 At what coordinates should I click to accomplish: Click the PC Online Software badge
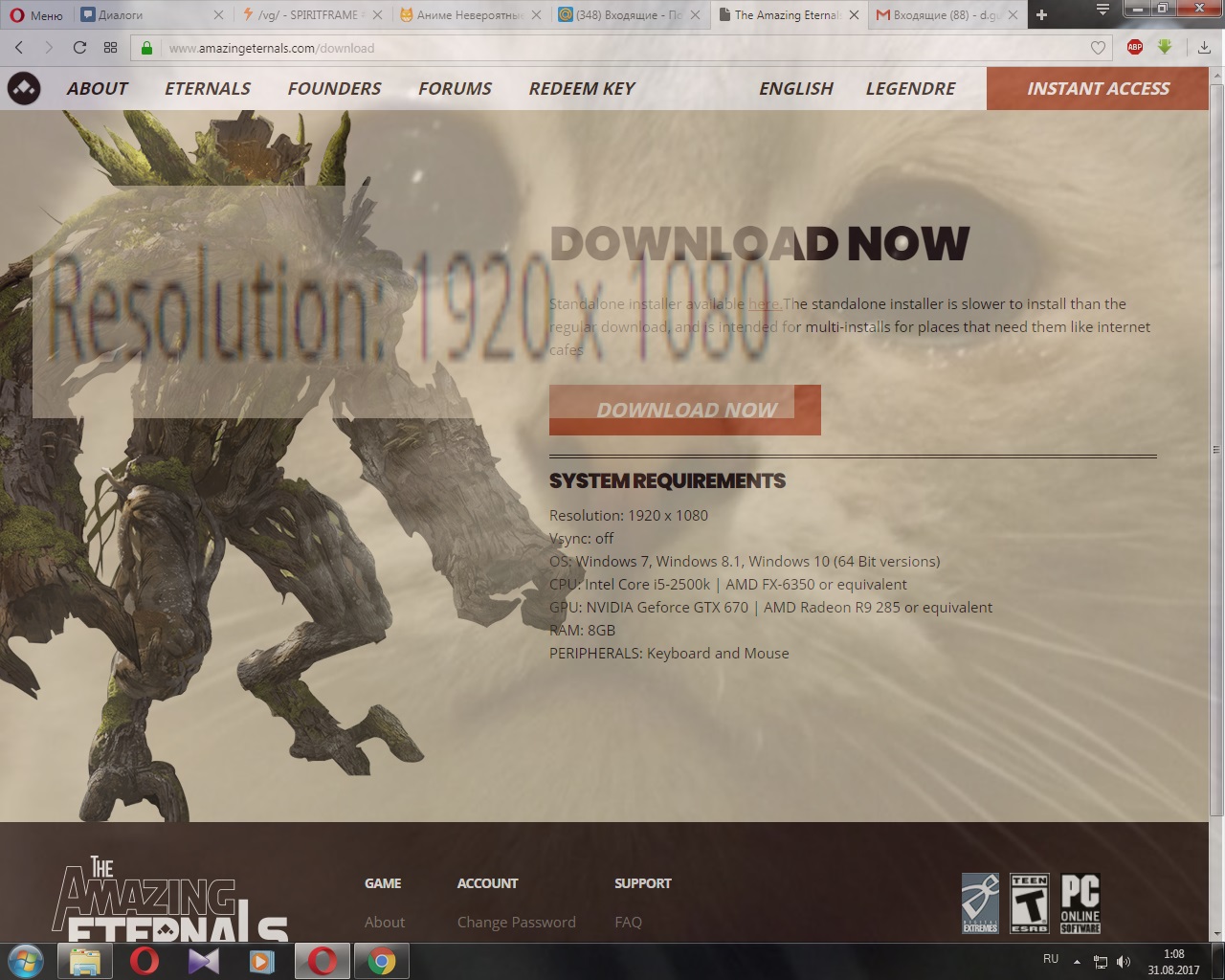(x=1080, y=903)
